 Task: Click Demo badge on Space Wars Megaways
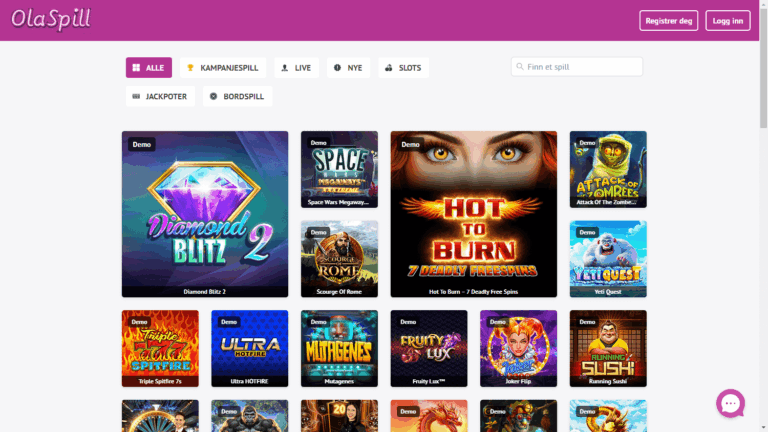(318, 143)
